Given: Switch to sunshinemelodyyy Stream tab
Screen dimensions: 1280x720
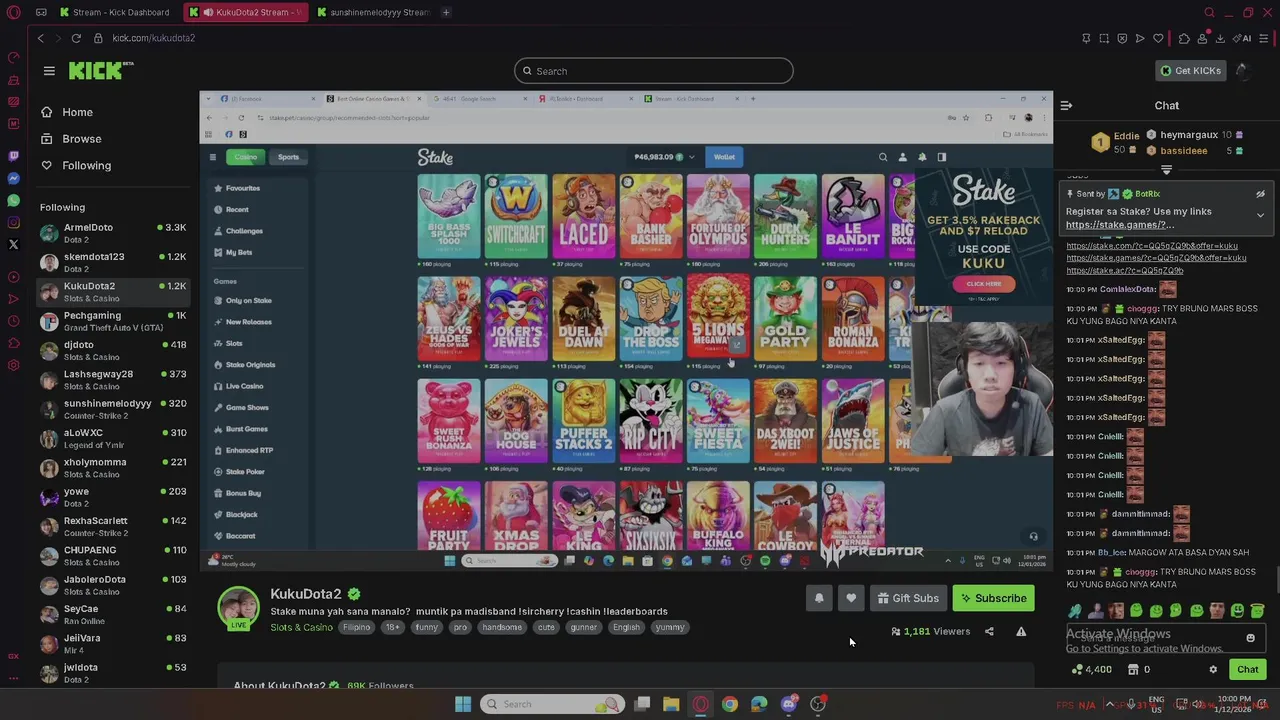Looking at the screenshot, I should [372, 12].
